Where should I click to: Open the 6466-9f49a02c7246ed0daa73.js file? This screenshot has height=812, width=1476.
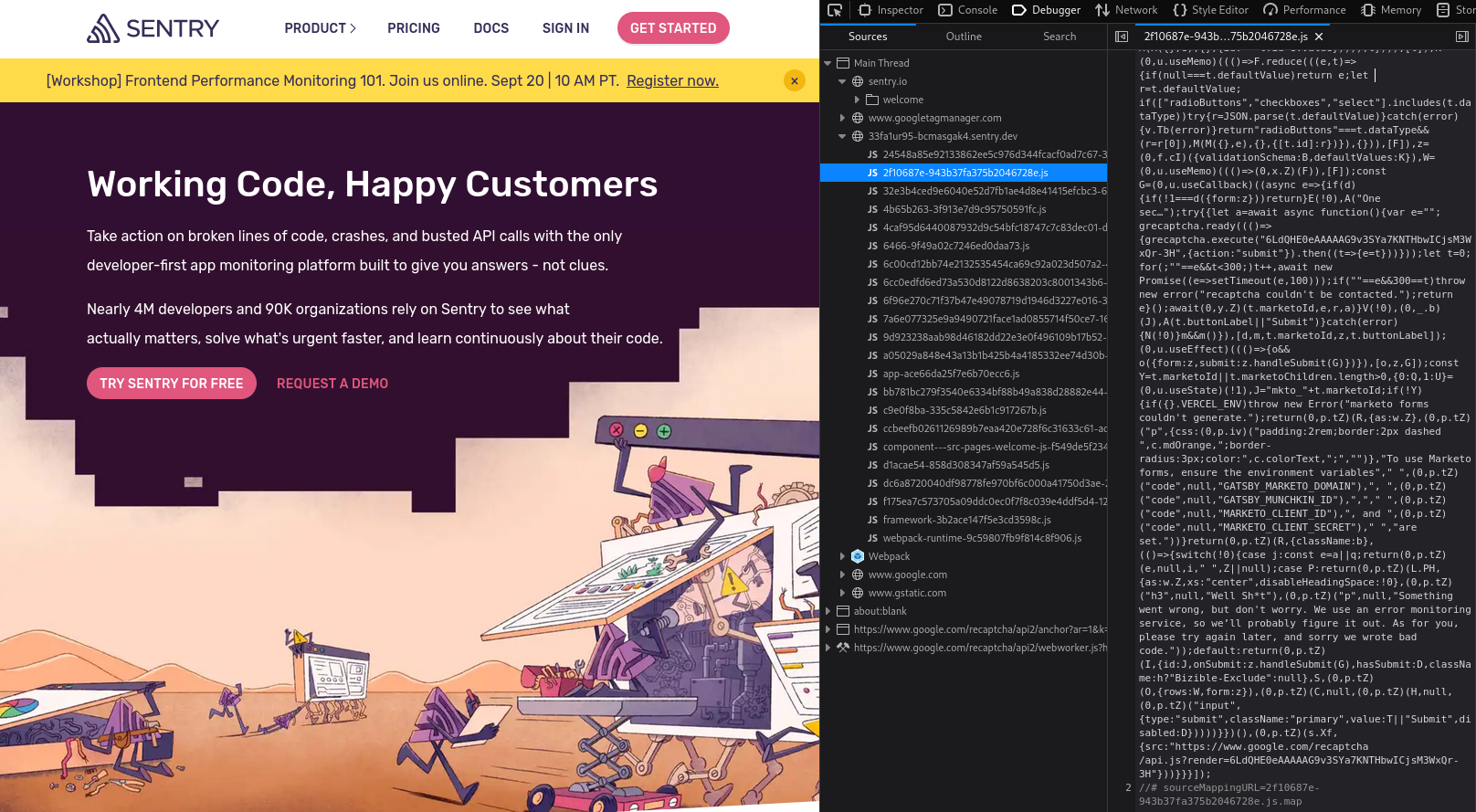964,246
